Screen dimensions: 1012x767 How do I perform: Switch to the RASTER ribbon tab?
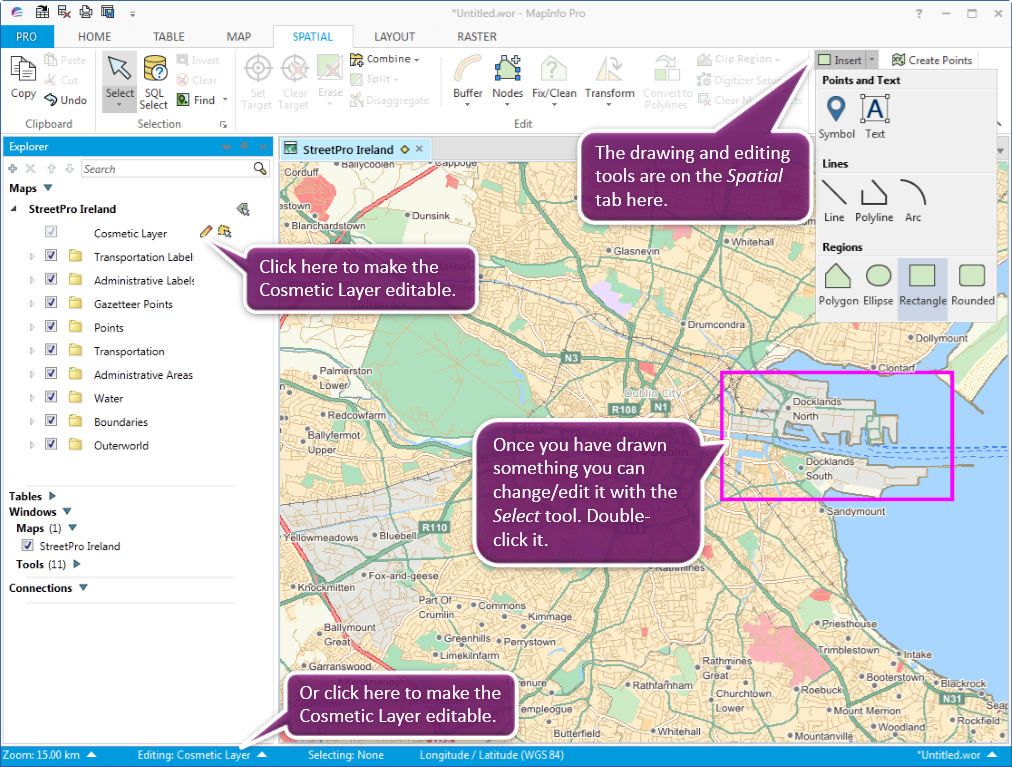click(477, 37)
